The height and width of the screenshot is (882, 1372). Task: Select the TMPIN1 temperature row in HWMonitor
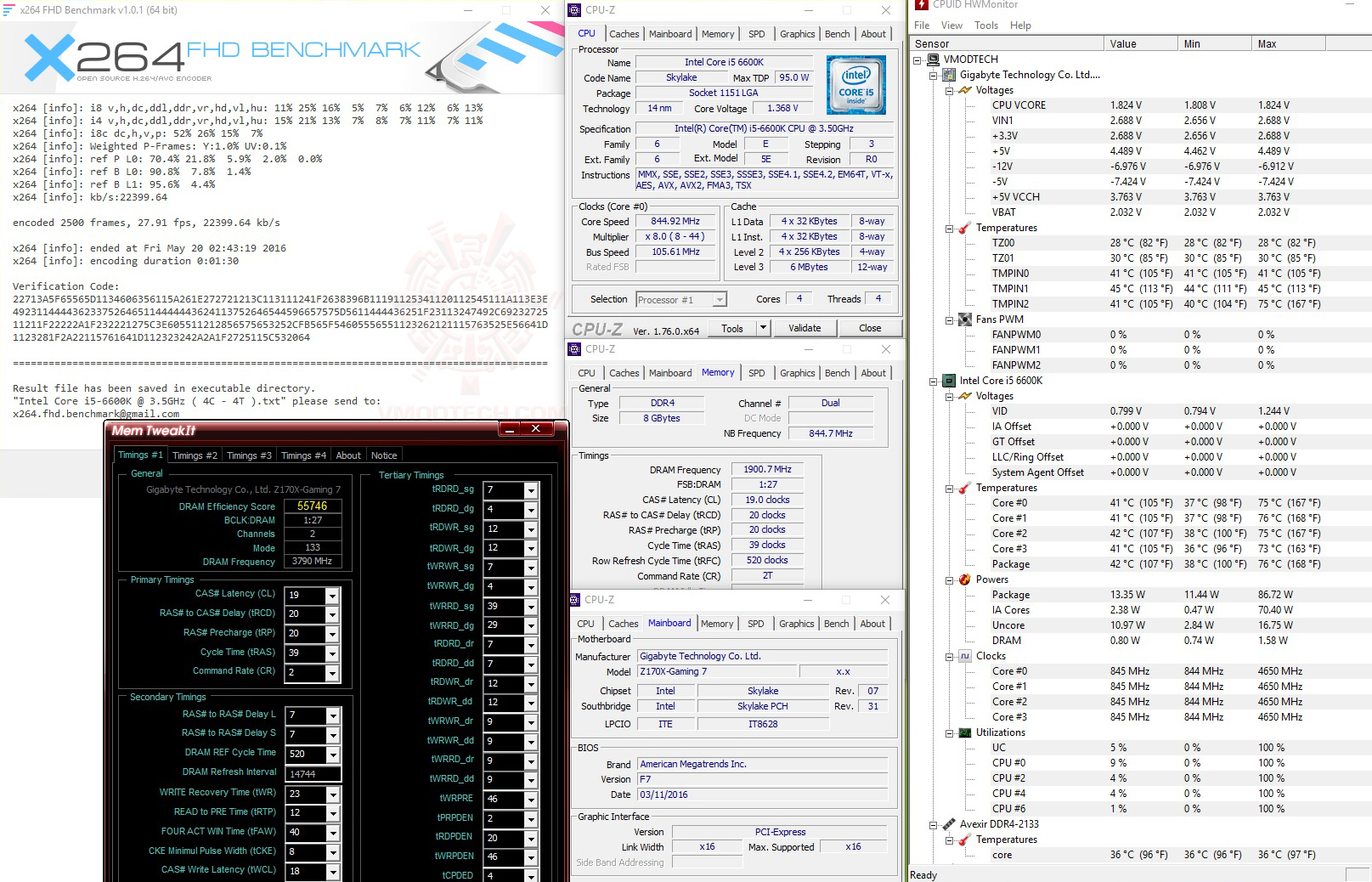1142,289
